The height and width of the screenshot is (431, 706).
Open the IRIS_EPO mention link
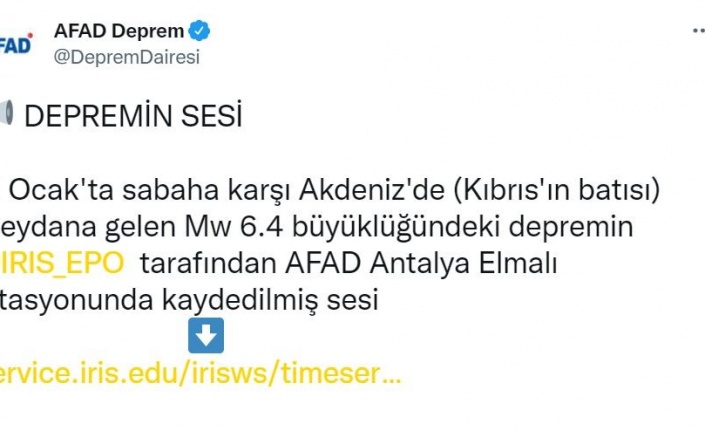point(65,263)
